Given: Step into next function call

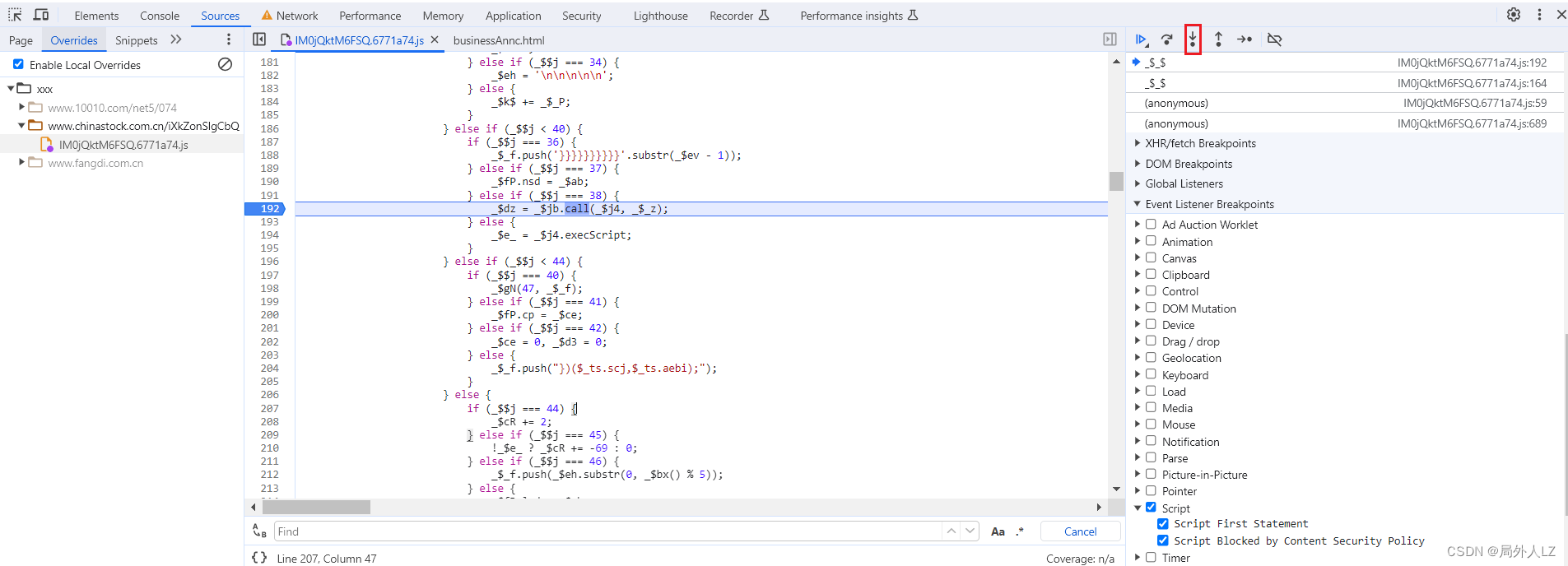Looking at the screenshot, I should point(1193,39).
